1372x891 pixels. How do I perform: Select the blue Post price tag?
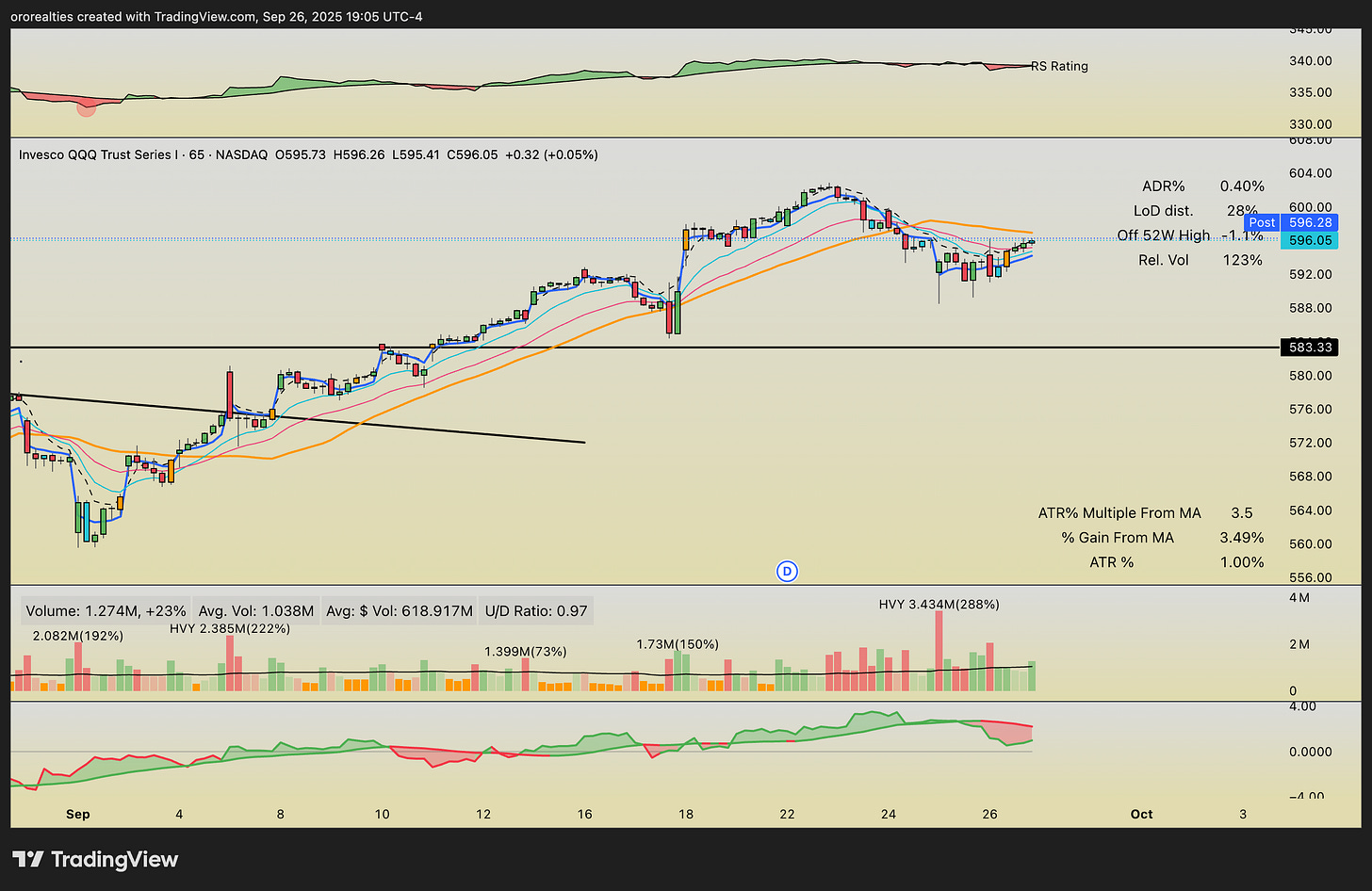pyautogui.click(x=1262, y=223)
